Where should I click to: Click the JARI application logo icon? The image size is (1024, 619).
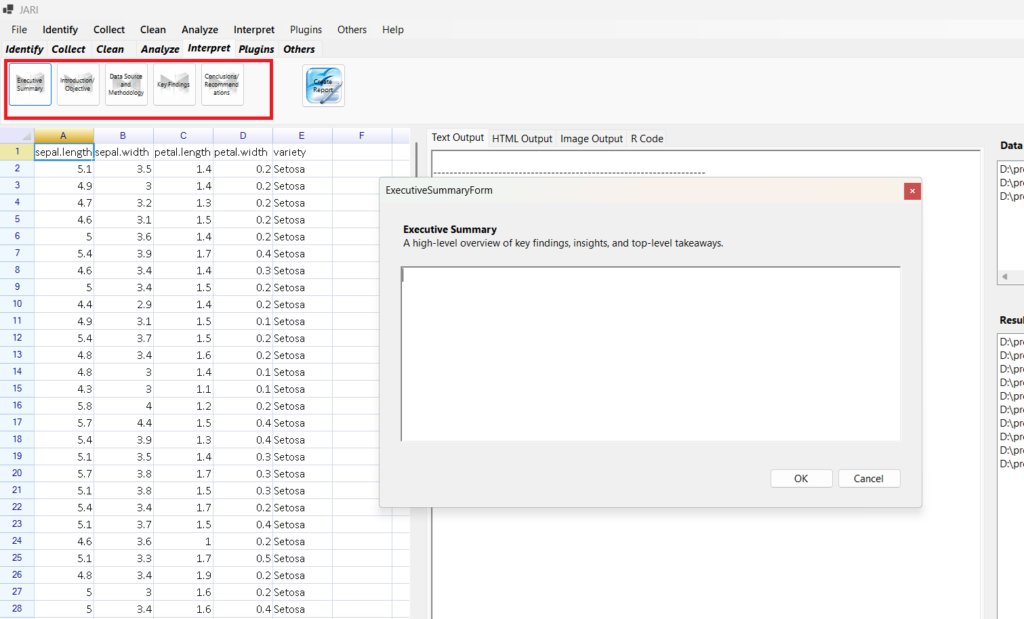10,9
